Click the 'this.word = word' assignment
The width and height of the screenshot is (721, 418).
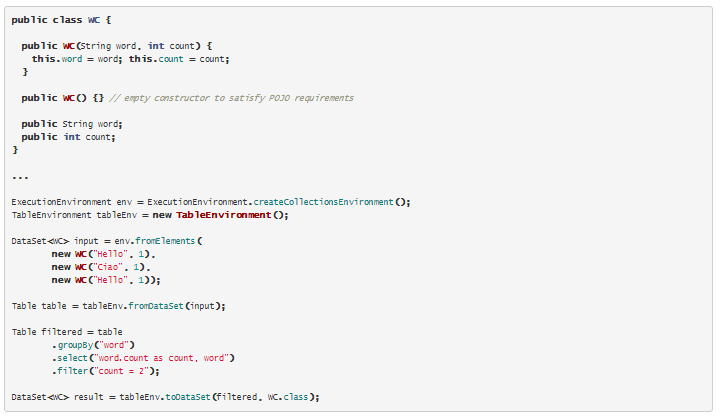pos(77,59)
